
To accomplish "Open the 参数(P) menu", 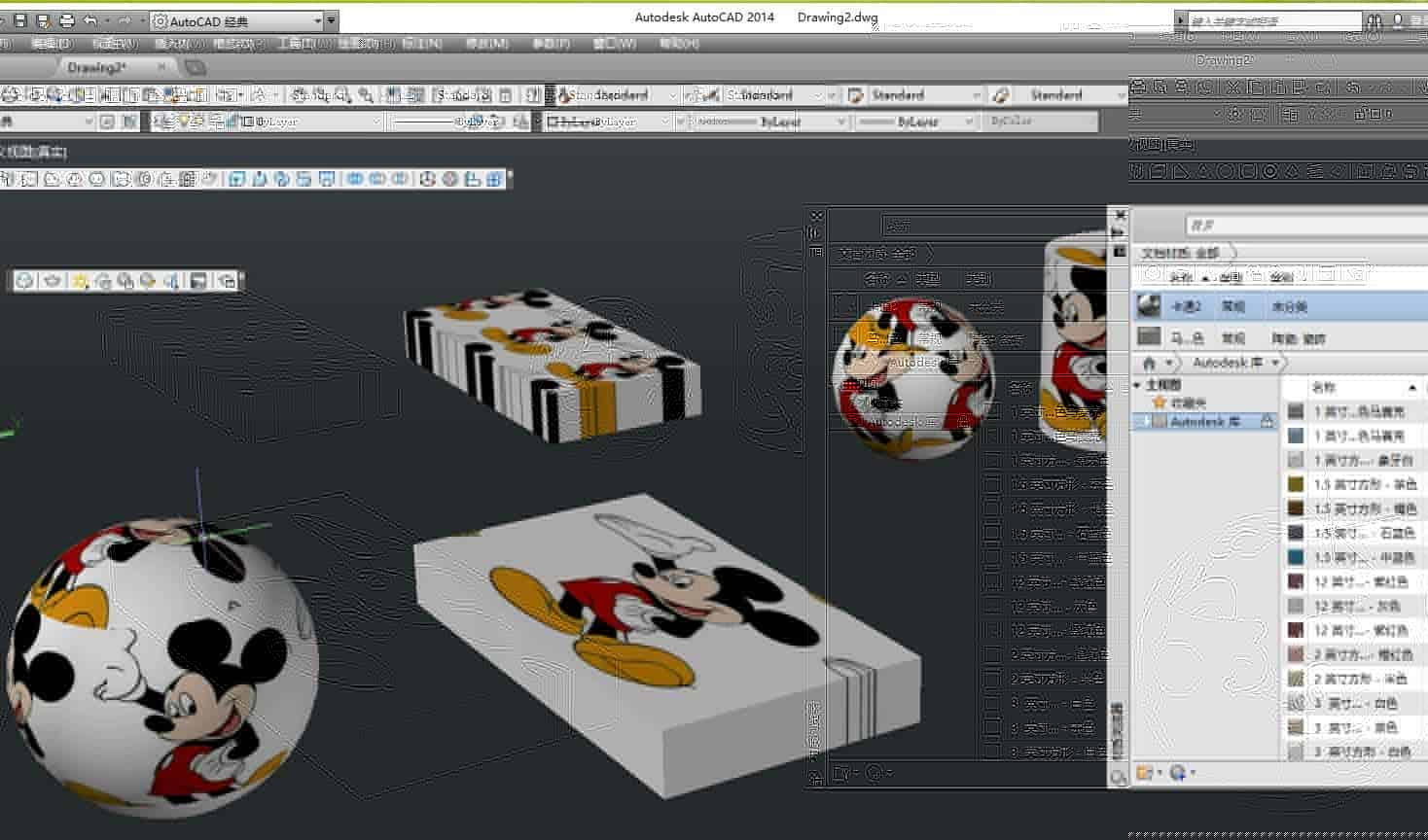I will (x=551, y=44).
